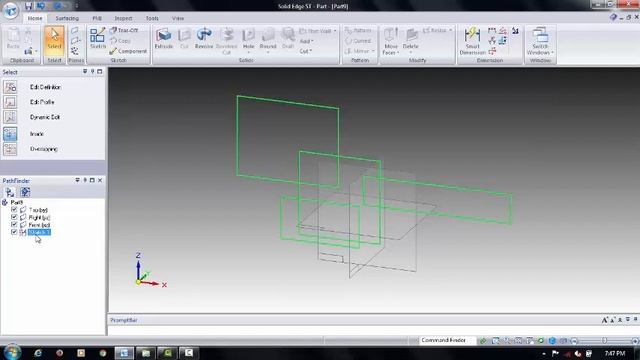
Task: Click the Smart Dimension tool
Action: [x=472, y=41]
